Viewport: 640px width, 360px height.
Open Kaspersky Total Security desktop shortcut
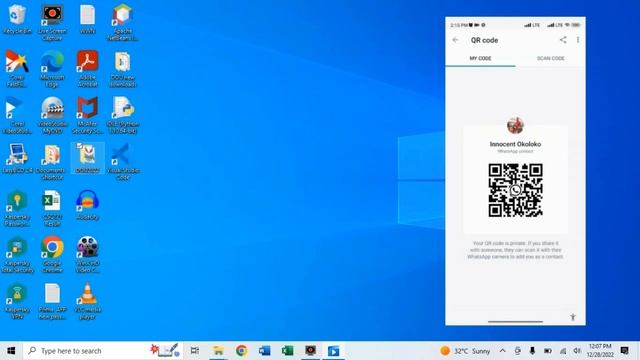coord(17,254)
